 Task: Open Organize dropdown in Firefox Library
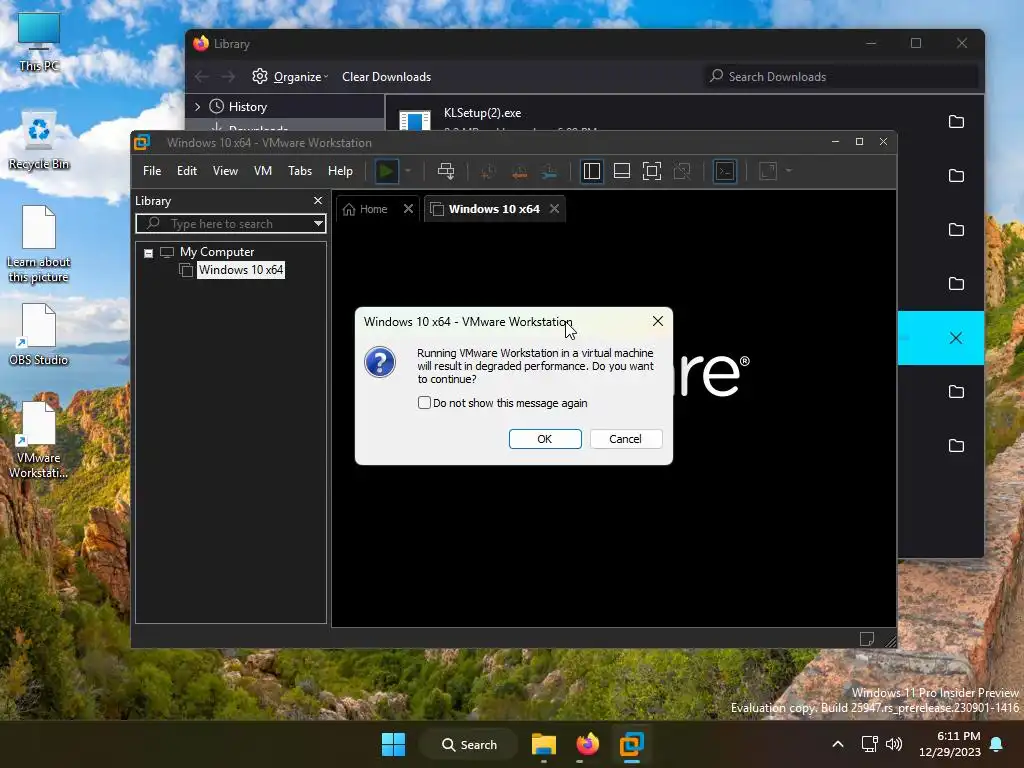(290, 76)
